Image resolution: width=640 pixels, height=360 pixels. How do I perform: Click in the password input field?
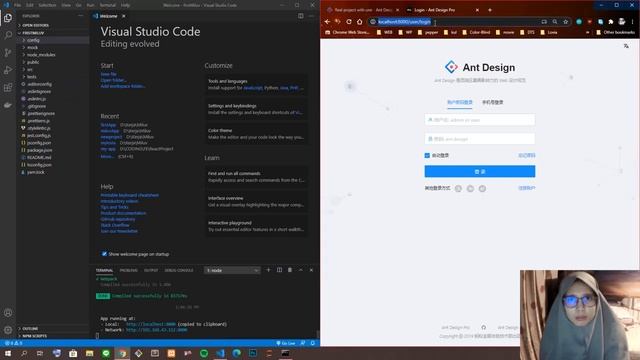coord(480,139)
